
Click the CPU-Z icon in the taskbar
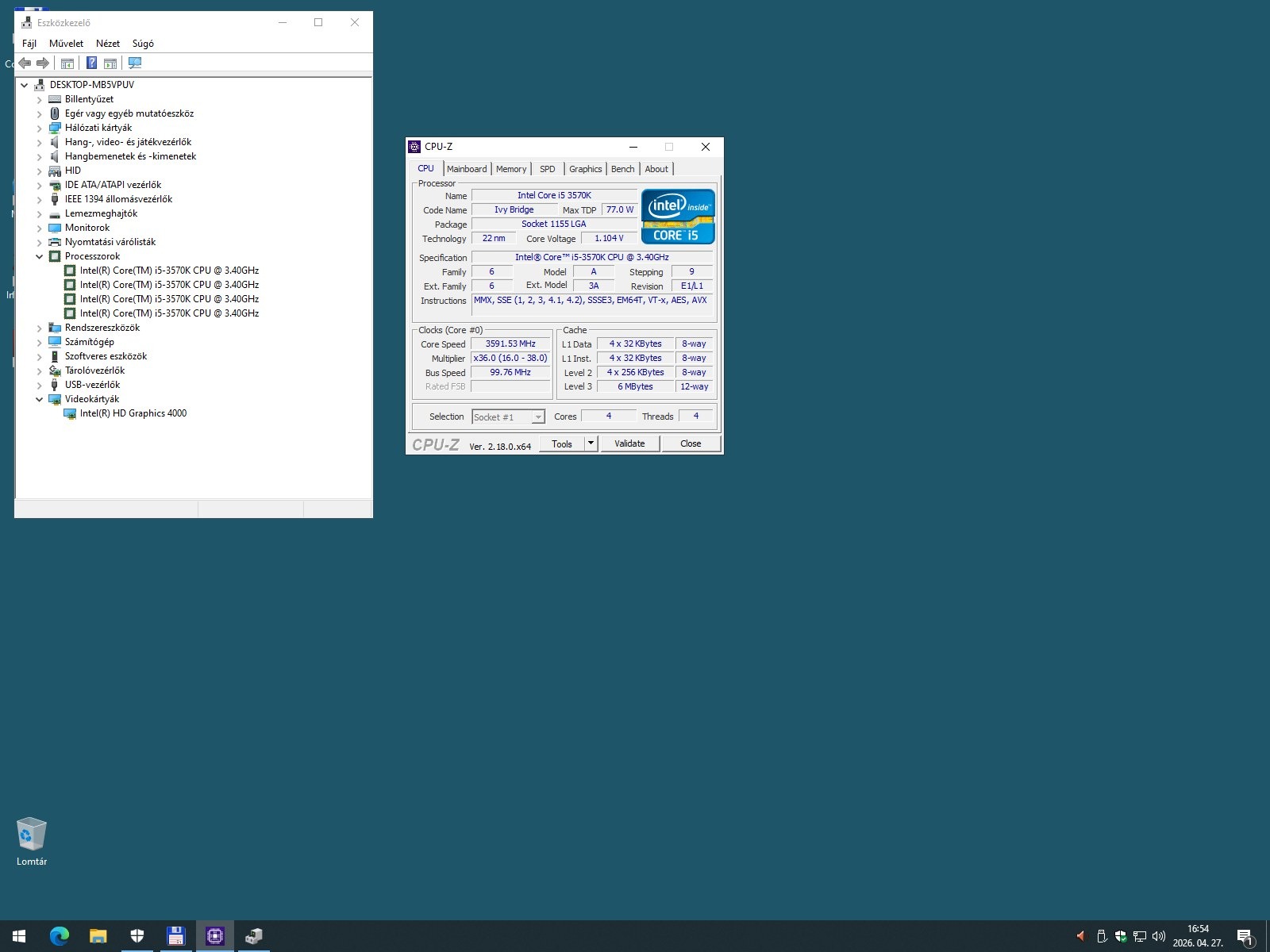click(214, 936)
